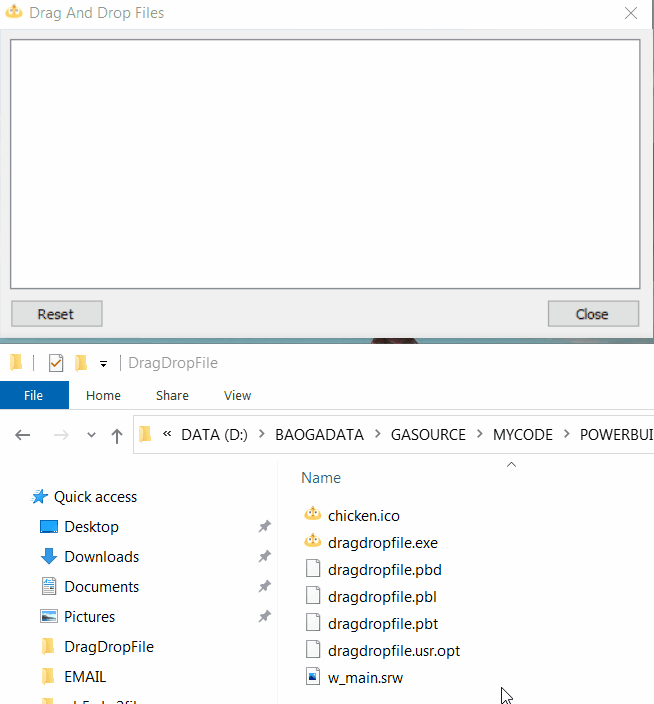Click the pin icon next to Desktop

point(265,526)
